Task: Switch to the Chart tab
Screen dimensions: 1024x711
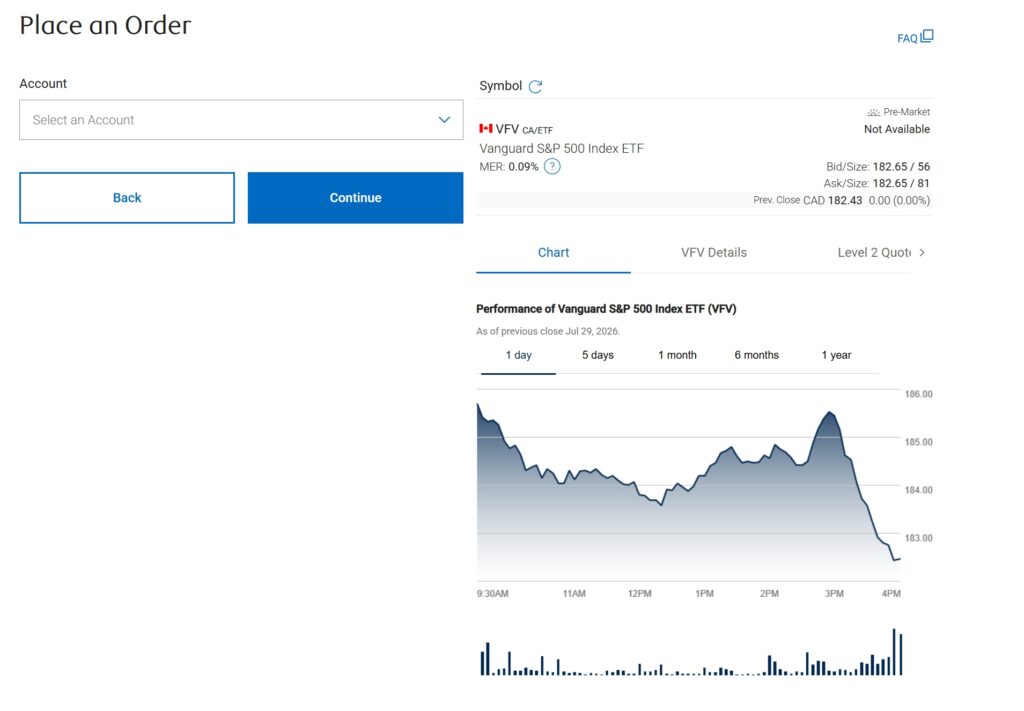Action: click(553, 253)
